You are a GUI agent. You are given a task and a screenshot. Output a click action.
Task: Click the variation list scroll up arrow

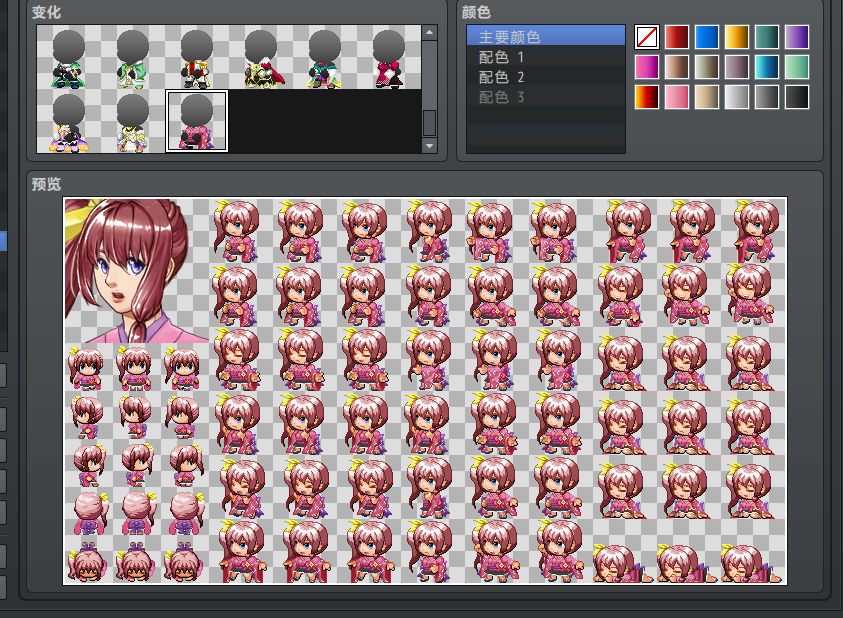(x=429, y=33)
